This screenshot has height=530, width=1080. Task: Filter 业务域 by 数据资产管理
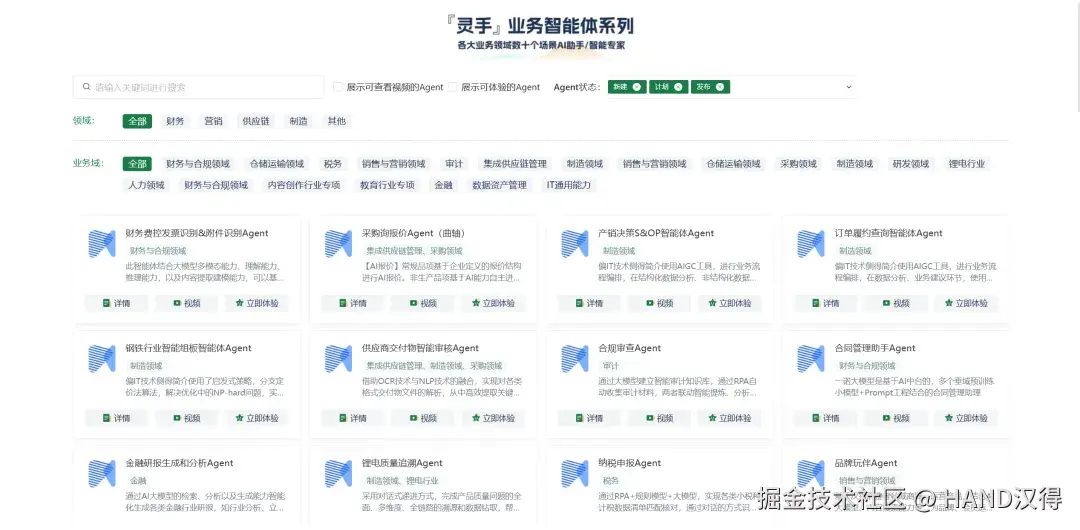tap(499, 185)
